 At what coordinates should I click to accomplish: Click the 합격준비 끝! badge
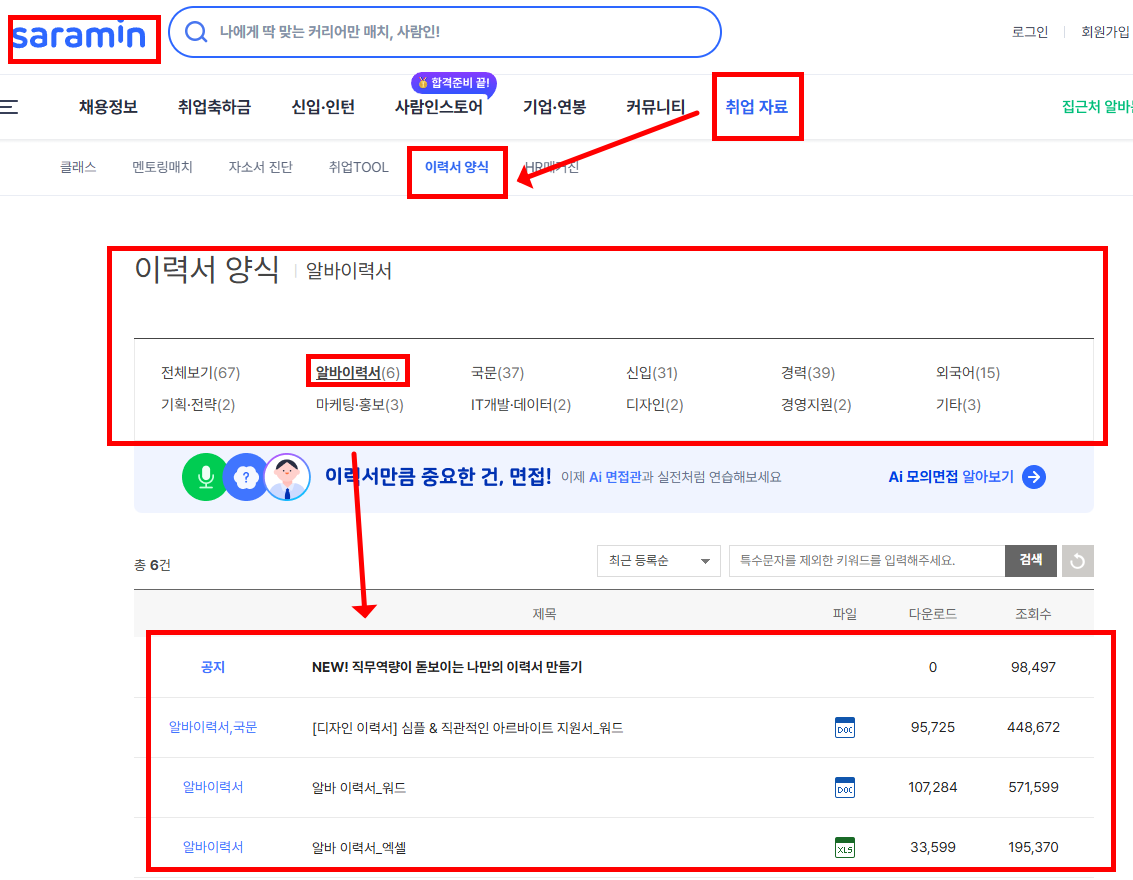click(x=454, y=83)
